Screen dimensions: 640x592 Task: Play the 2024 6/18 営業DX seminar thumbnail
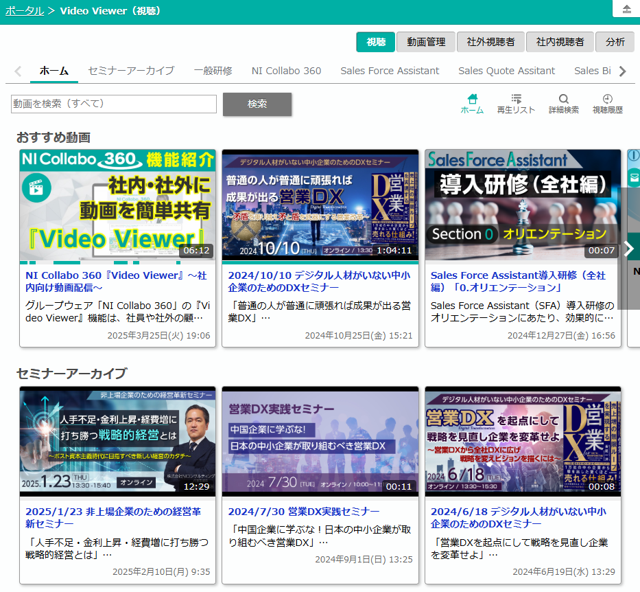coord(523,441)
